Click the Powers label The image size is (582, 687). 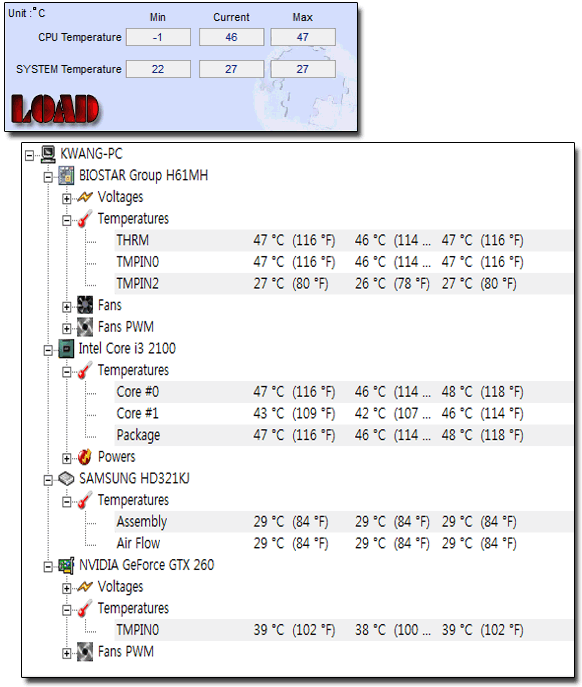(x=117, y=457)
